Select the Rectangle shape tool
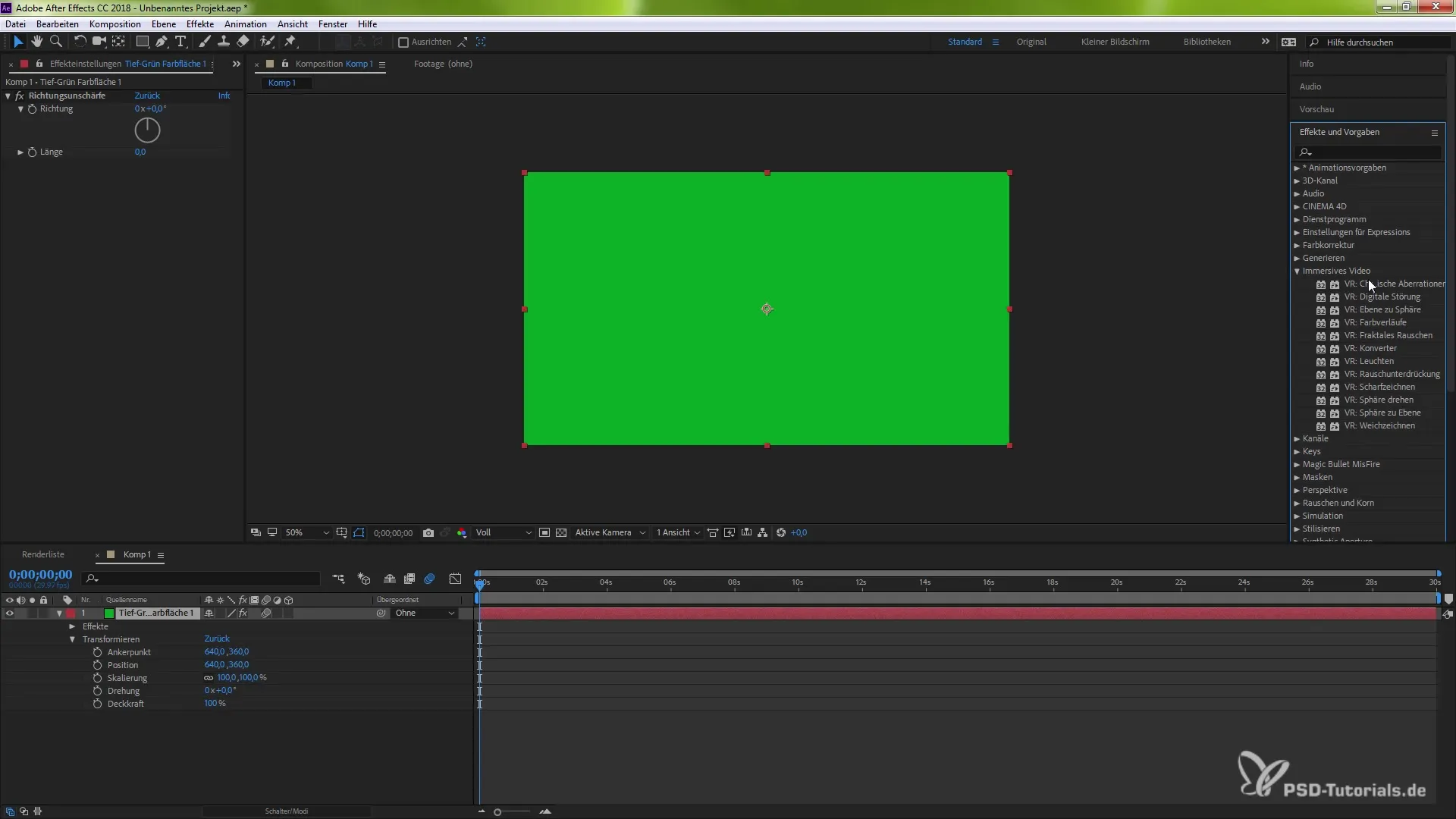This screenshot has height=819, width=1456. pyautogui.click(x=142, y=42)
